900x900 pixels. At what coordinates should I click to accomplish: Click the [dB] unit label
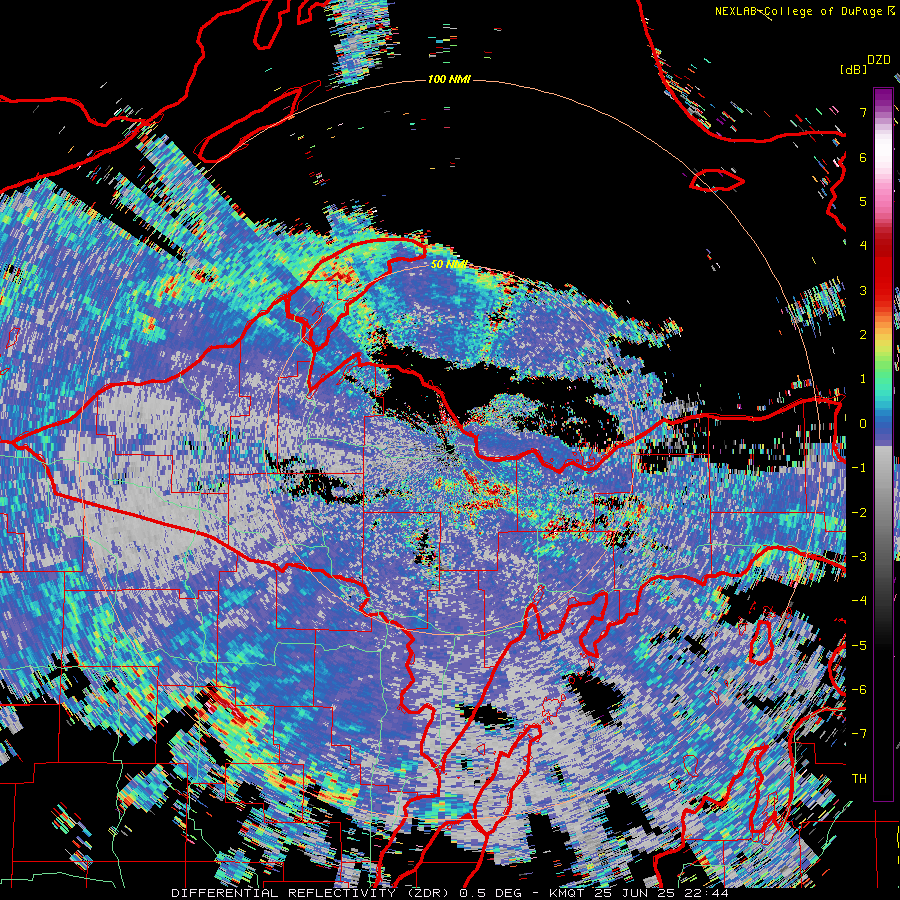(854, 69)
